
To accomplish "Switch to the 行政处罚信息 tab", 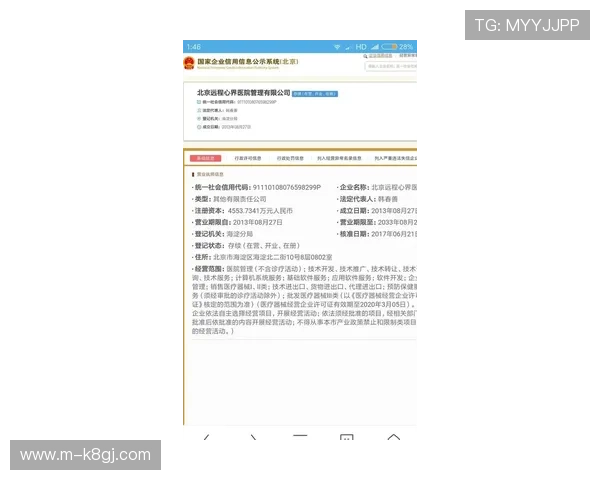I will point(290,158).
